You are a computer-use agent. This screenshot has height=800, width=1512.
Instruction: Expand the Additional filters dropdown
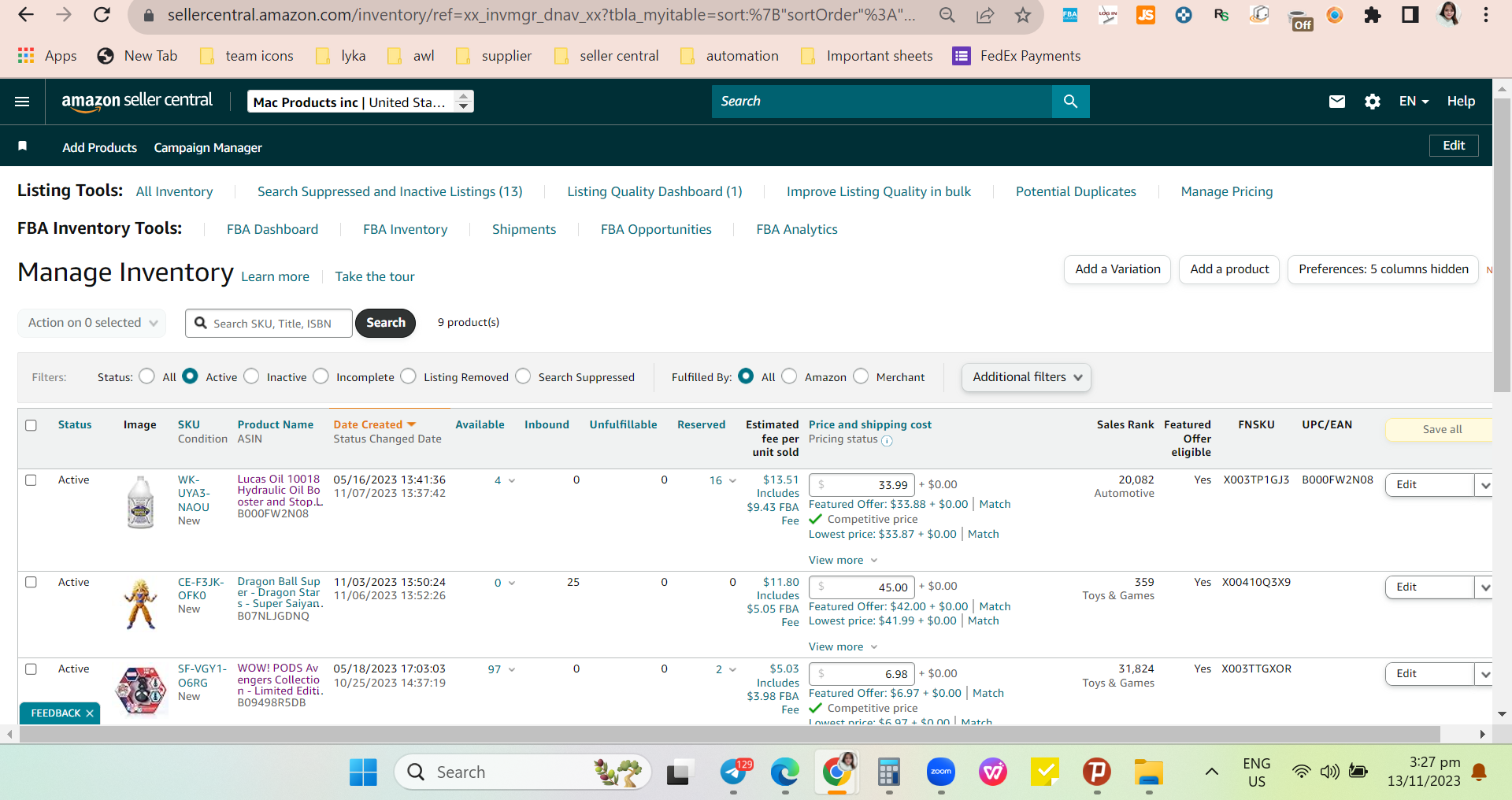tap(1026, 377)
